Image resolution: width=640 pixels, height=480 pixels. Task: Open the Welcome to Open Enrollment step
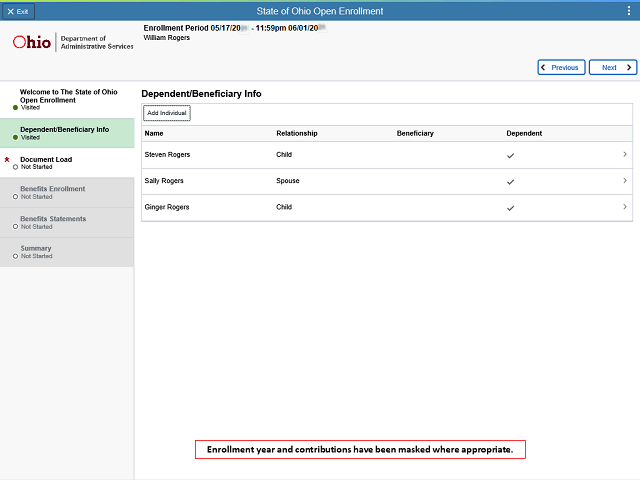pos(67,100)
